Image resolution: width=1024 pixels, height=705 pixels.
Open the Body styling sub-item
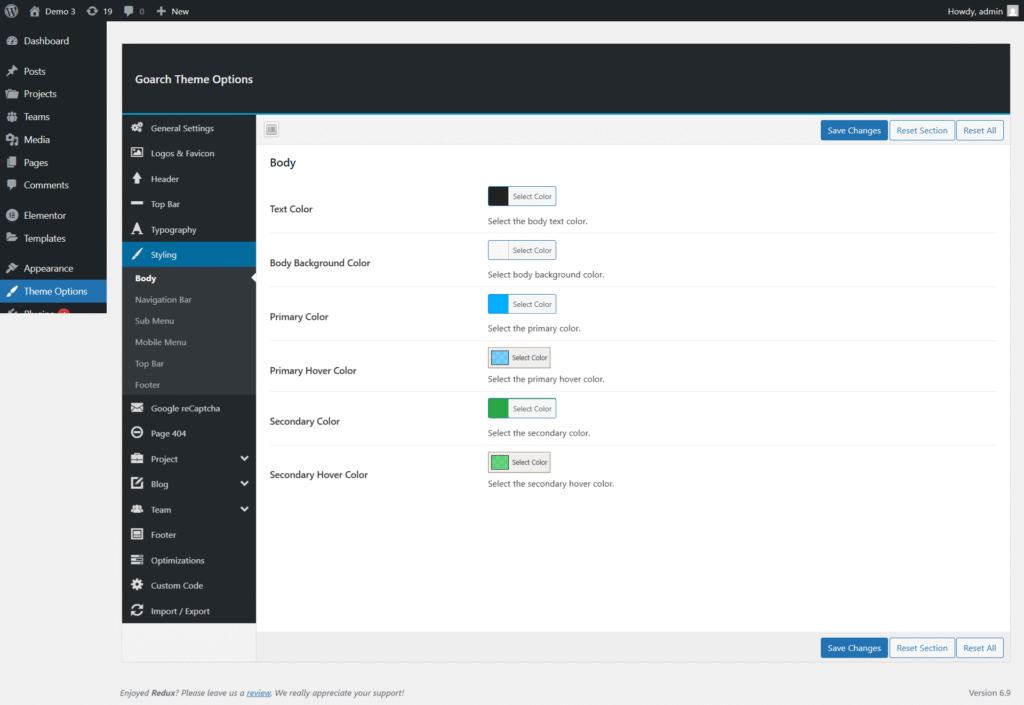pyautogui.click(x=146, y=278)
